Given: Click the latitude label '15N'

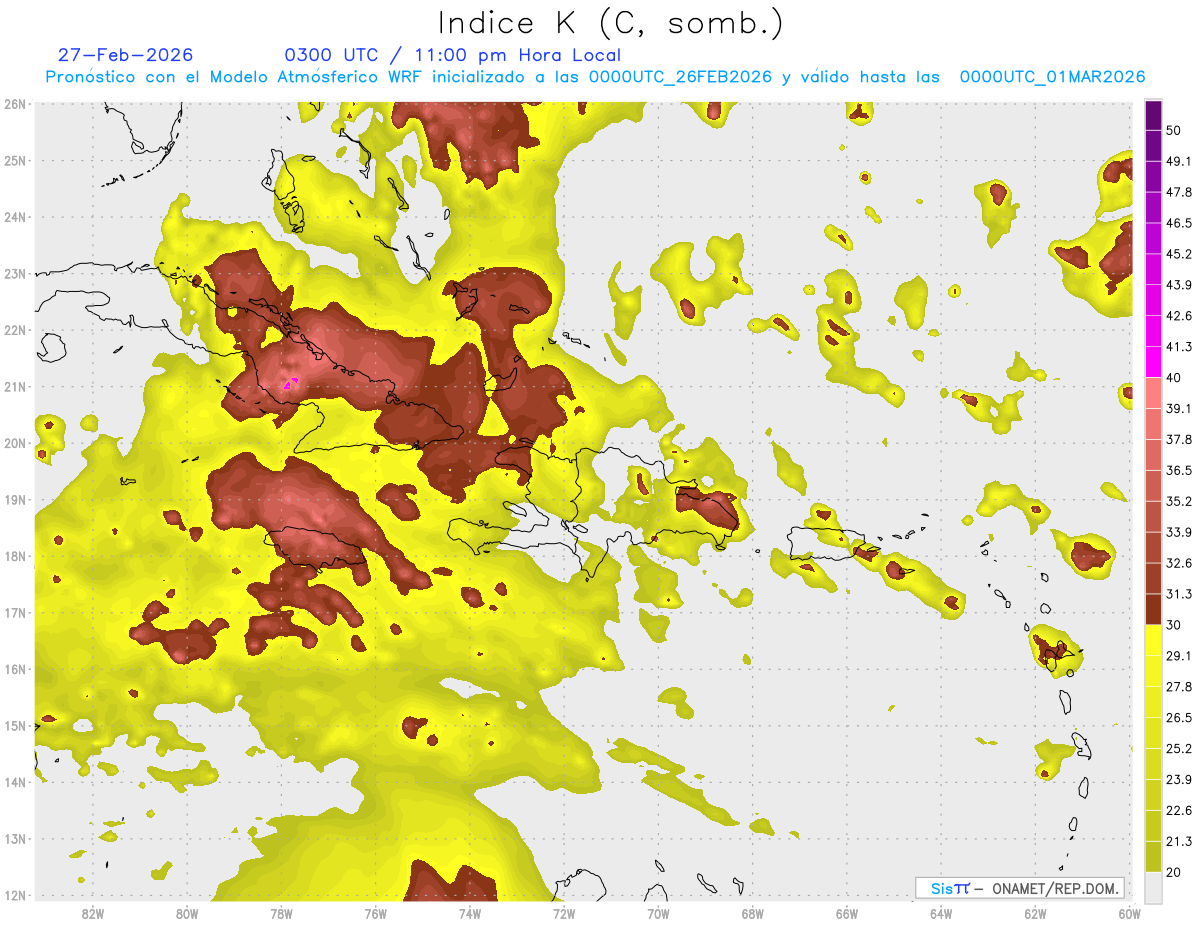Looking at the screenshot, I should pos(15,726).
